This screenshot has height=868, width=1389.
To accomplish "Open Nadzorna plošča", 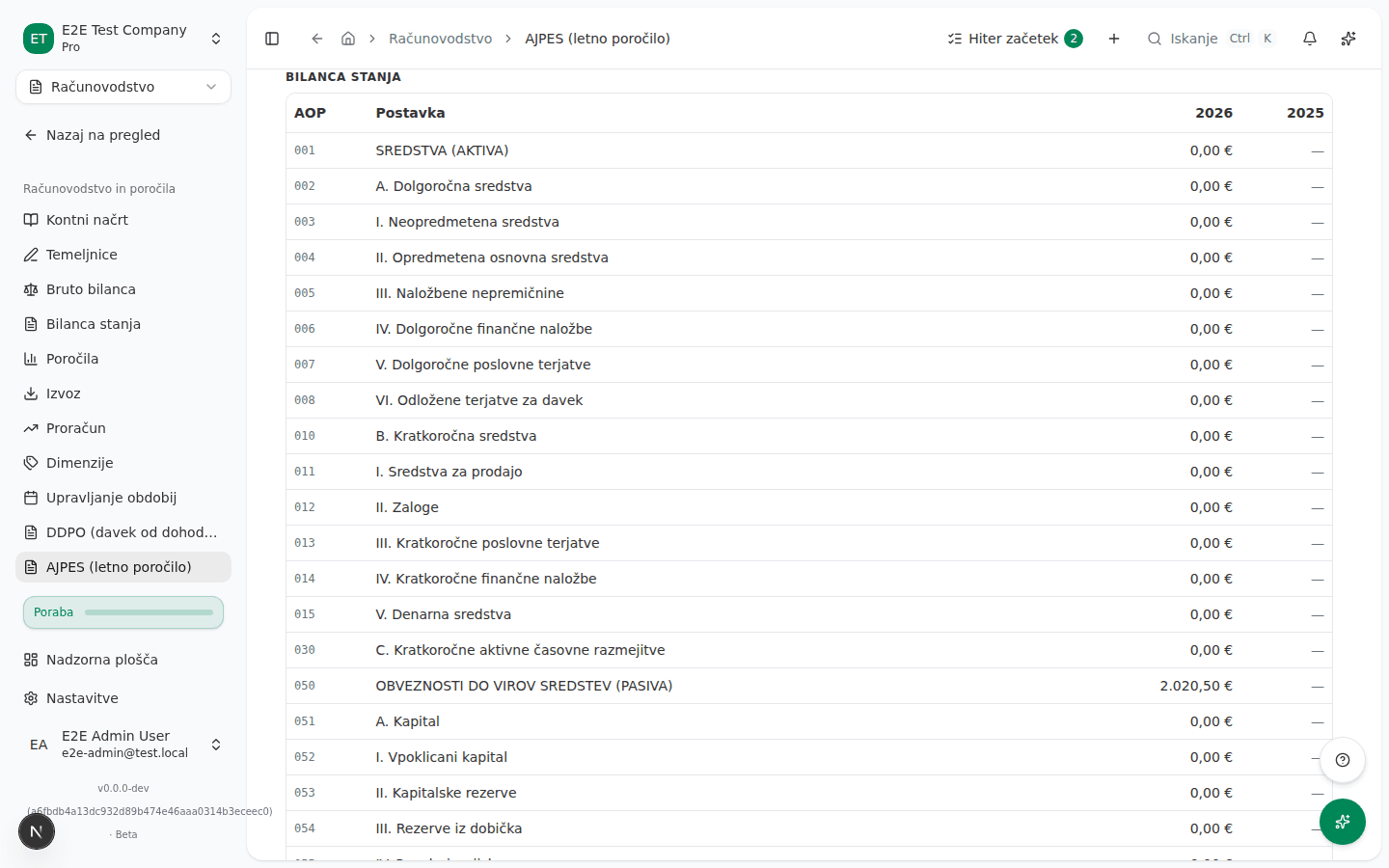I will (123, 660).
